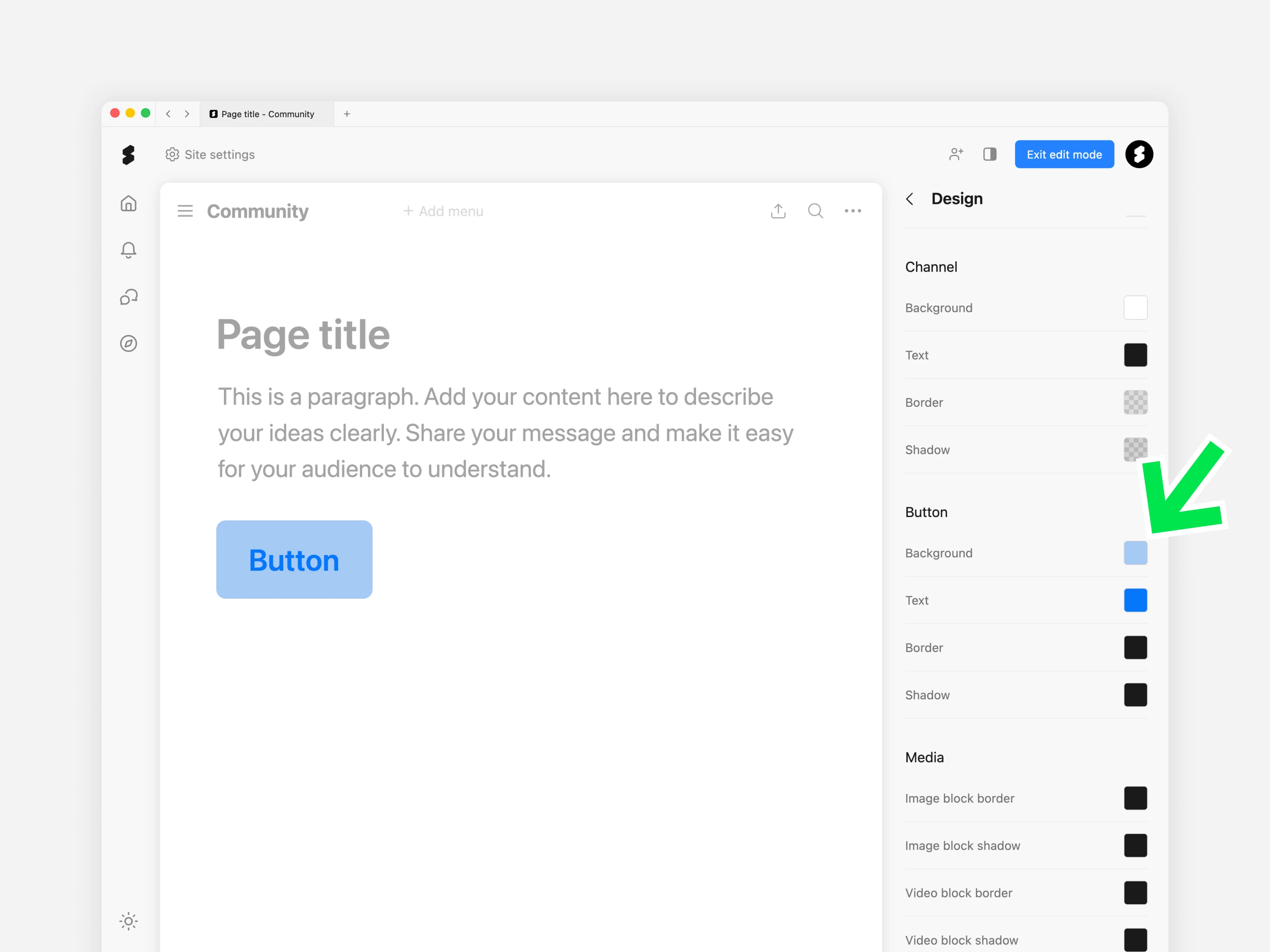
Task: Toggle light mode sun icon
Action: tap(129, 921)
